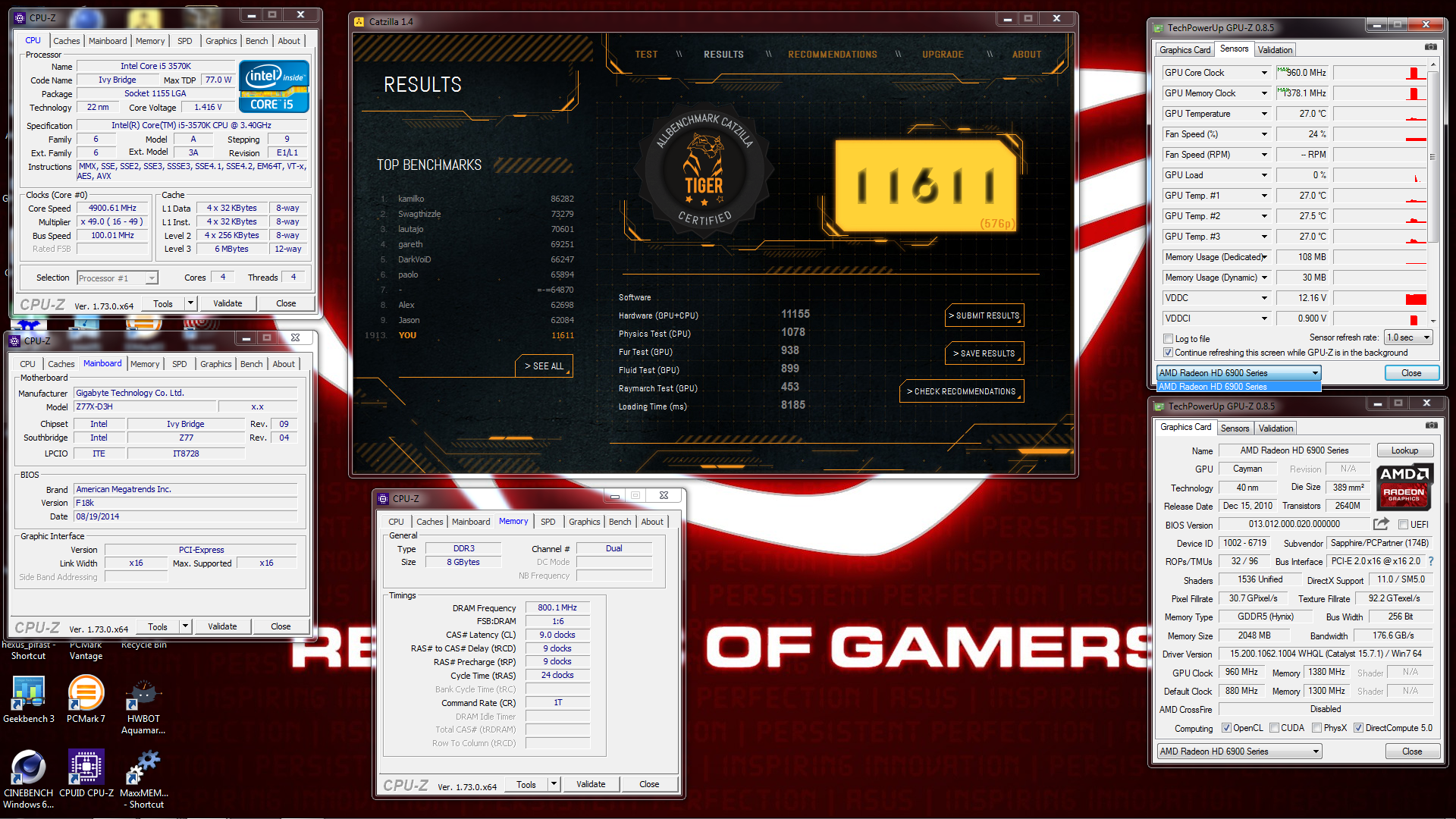The height and width of the screenshot is (819, 1456).
Task: Open the VDDC sensor dropdown
Action: (1264, 298)
